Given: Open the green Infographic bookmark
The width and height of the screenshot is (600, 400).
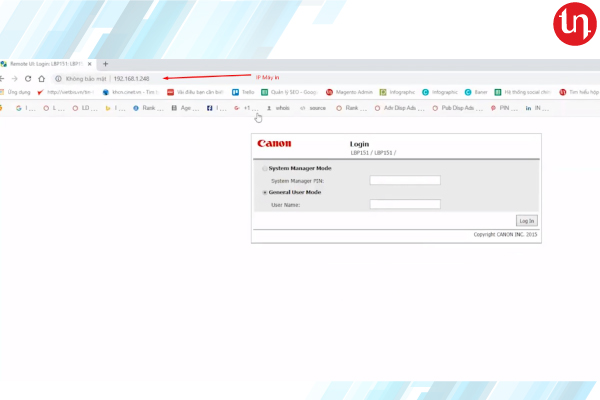Looking at the screenshot, I should [397, 92].
